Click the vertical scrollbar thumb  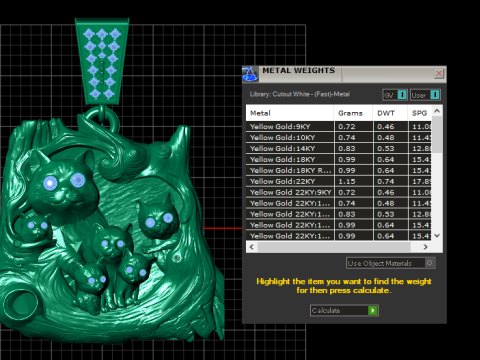437,134
